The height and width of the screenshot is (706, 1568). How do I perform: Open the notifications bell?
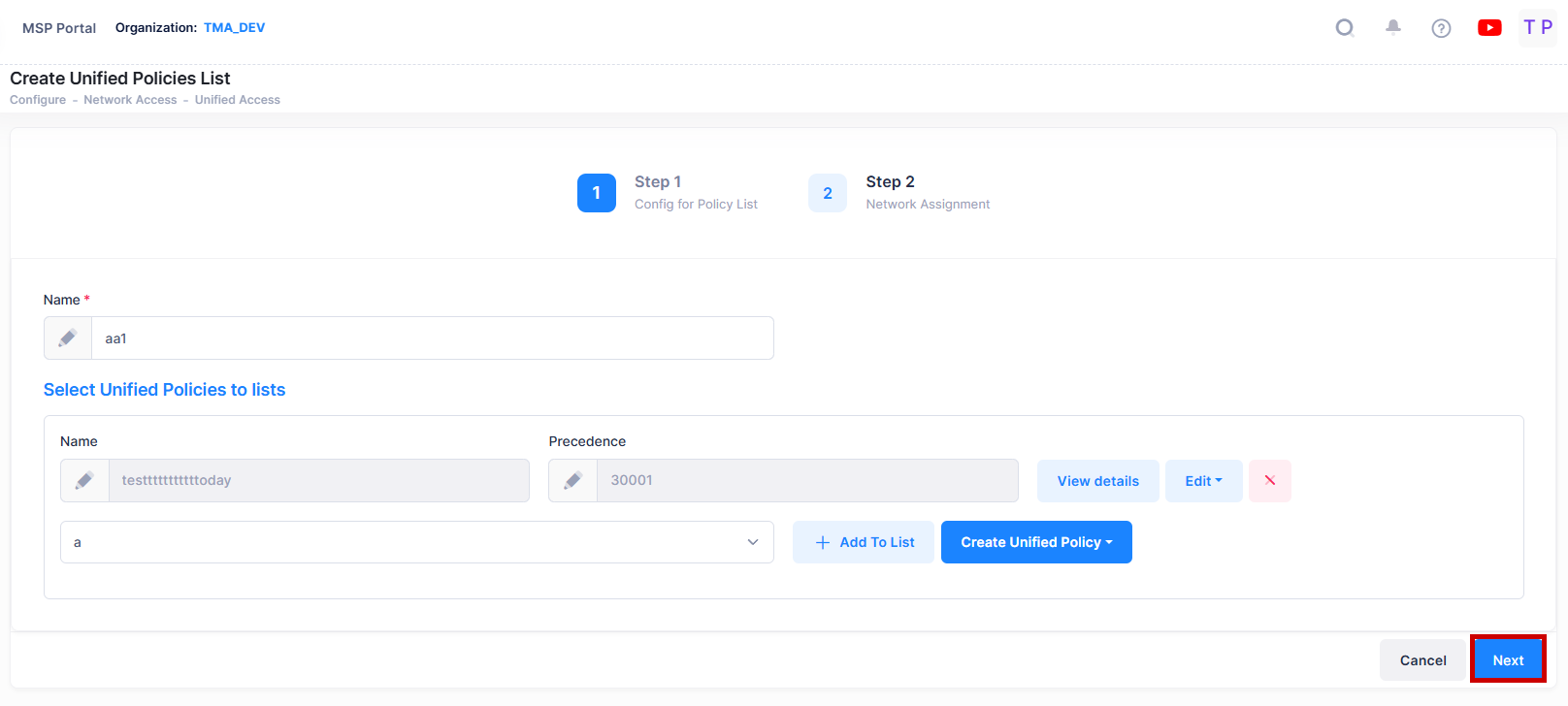pos(1393,28)
